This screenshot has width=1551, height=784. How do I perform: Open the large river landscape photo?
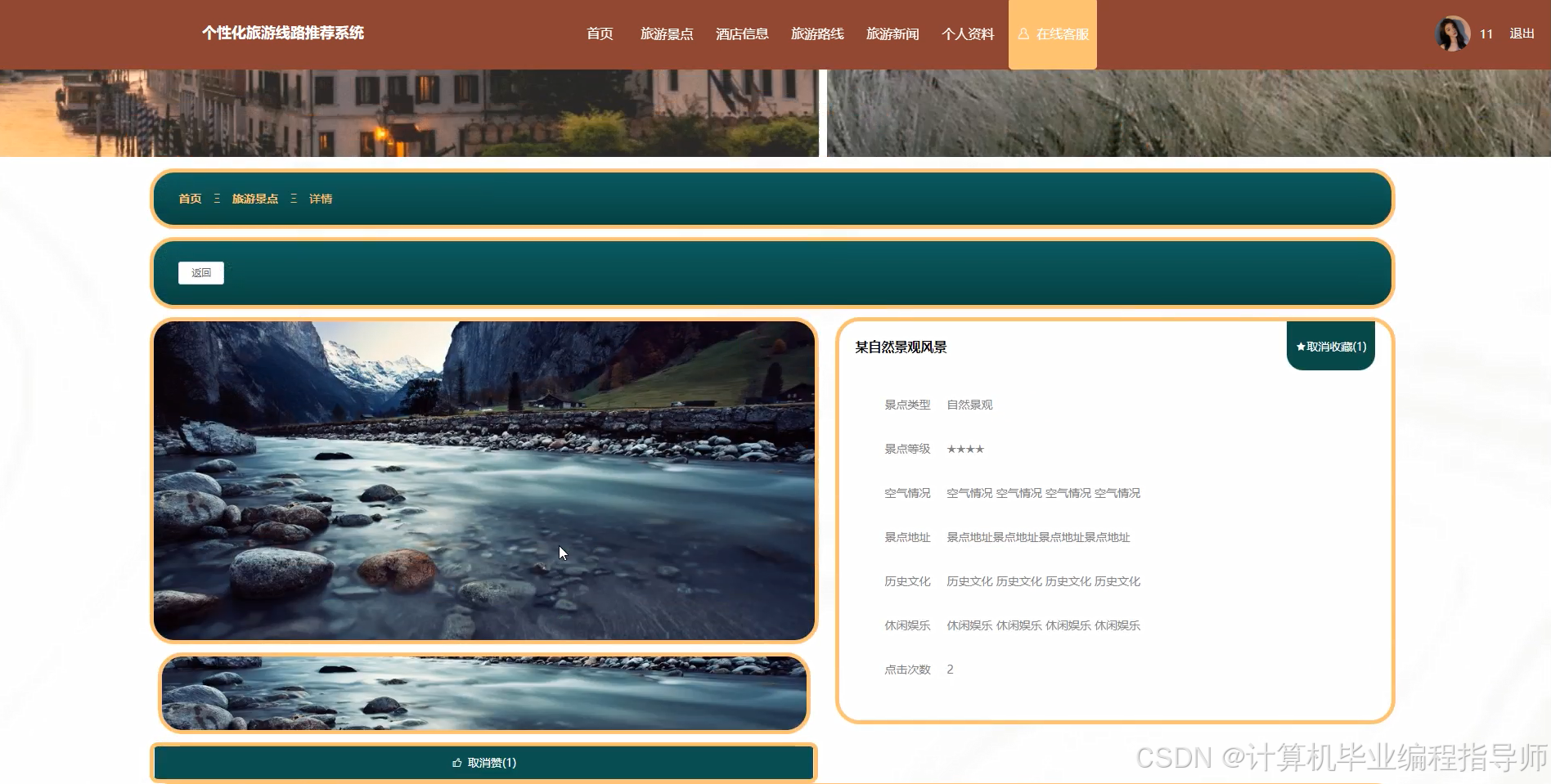click(x=484, y=481)
